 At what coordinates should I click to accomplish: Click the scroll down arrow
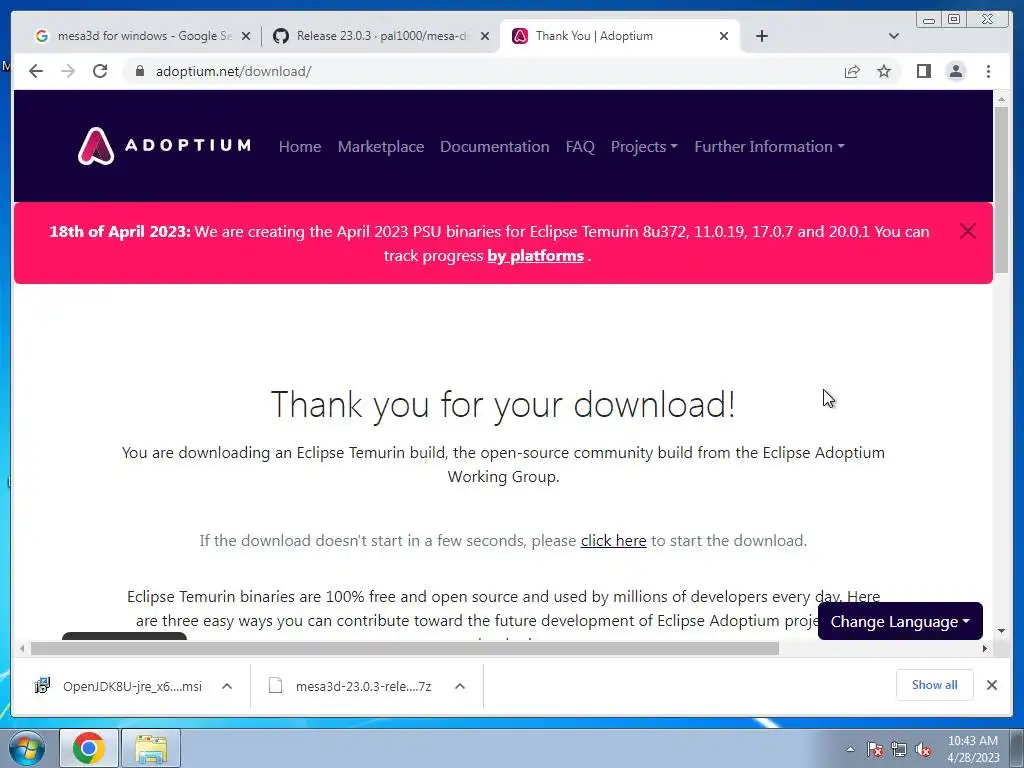(1001, 631)
